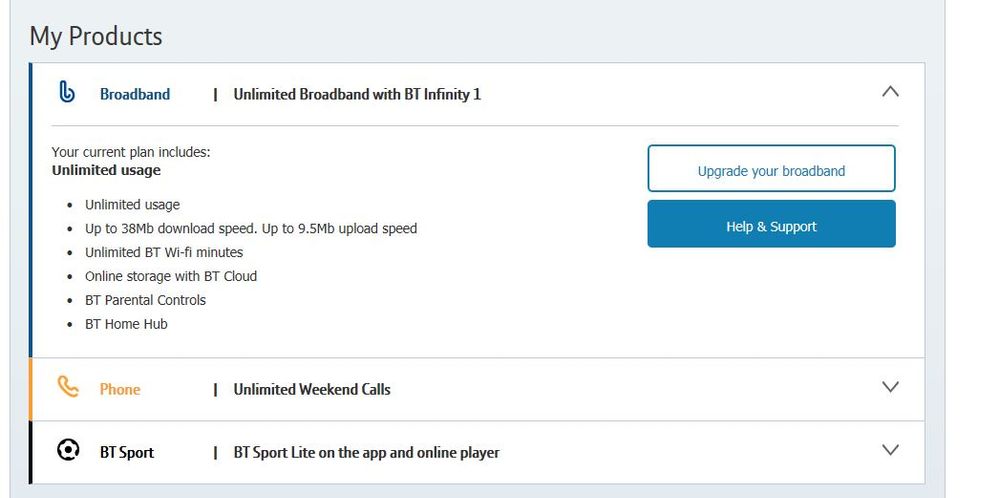This screenshot has height=498, width=999.
Task: Click the BT Sport circular ball icon
Action: click(x=67, y=451)
